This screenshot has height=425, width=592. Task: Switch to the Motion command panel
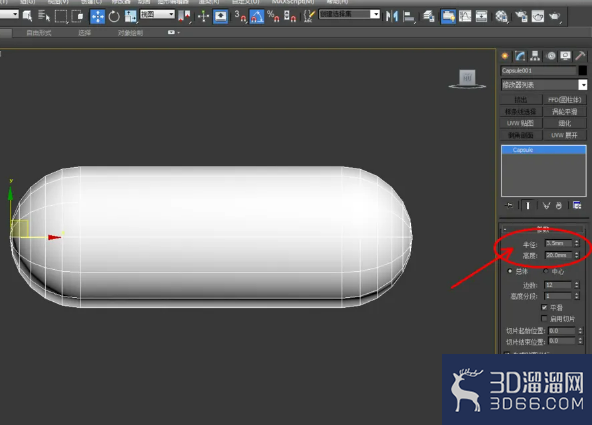[x=551, y=56]
